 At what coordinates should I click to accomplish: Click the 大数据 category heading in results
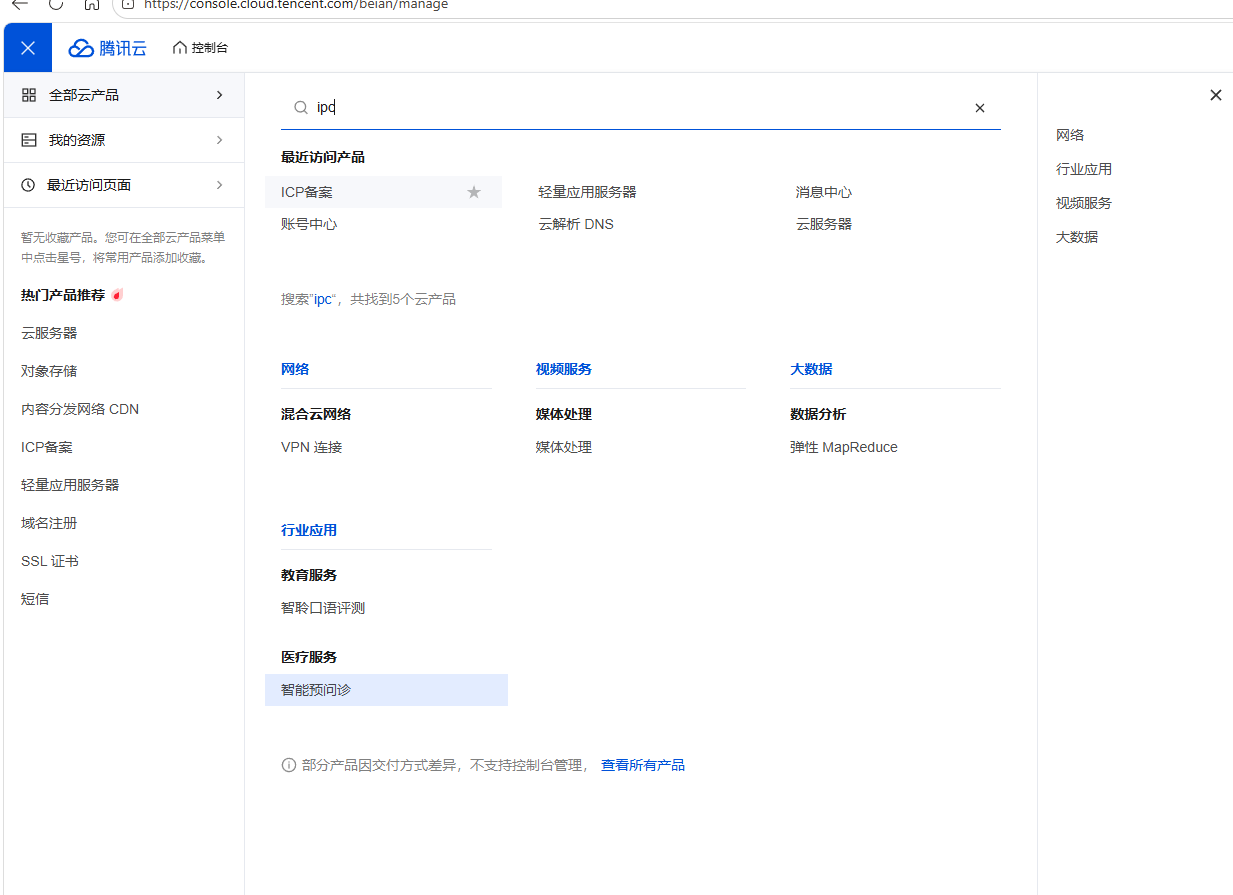coord(811,369)
